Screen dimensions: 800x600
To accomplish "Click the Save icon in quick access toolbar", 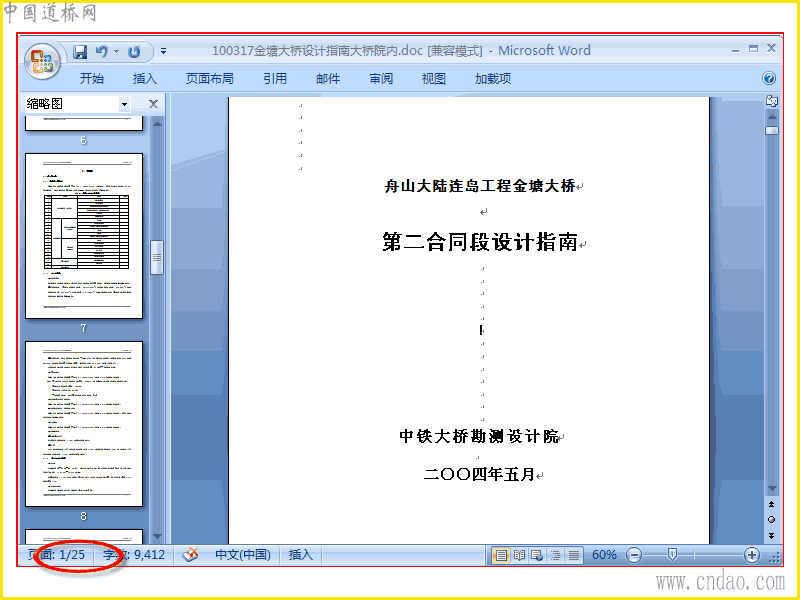I will coord(80,52).
